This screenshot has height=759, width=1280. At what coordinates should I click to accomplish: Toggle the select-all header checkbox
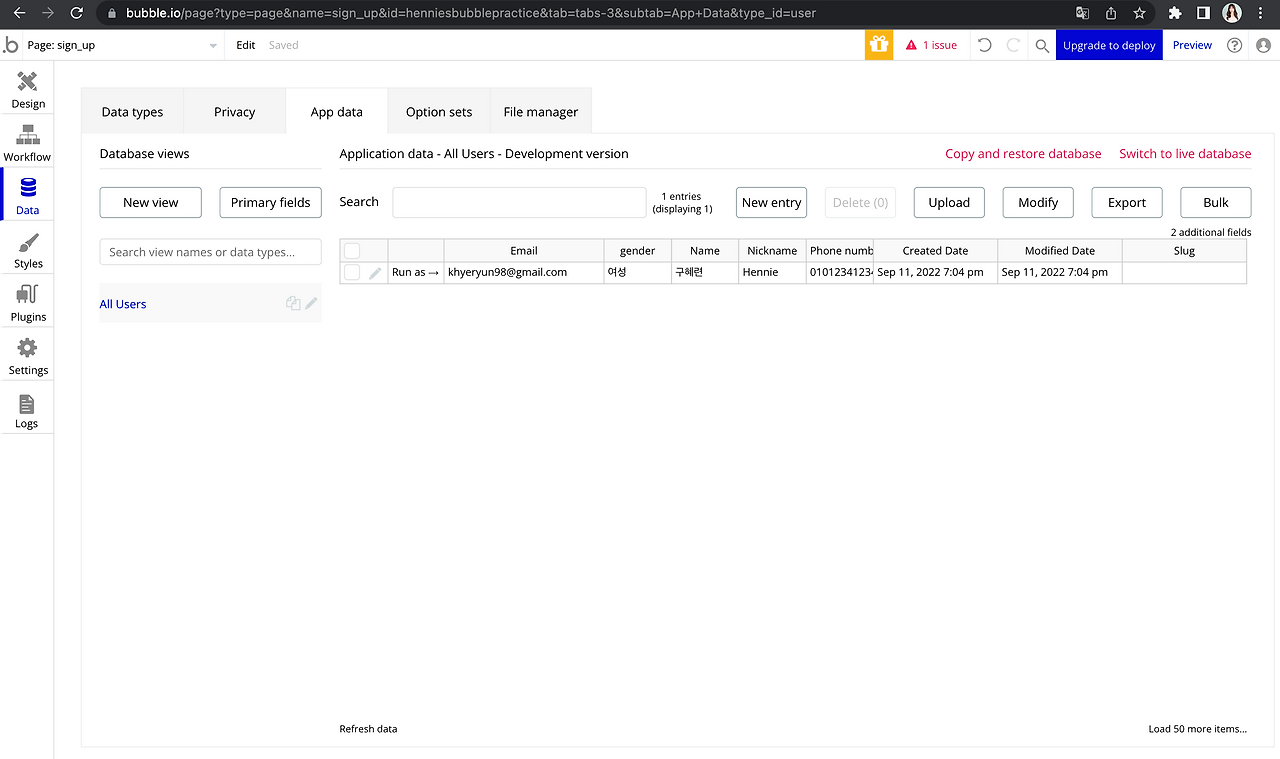pos(352,251)
